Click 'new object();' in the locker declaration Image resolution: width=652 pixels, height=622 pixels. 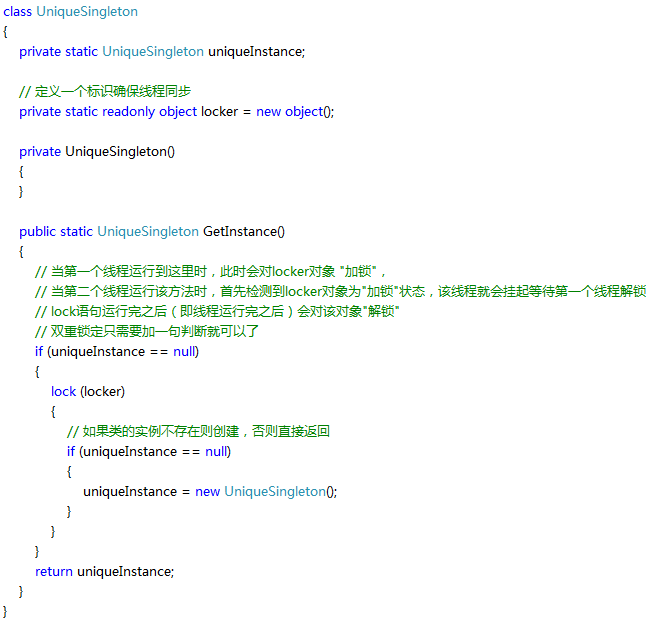(295, 112)
